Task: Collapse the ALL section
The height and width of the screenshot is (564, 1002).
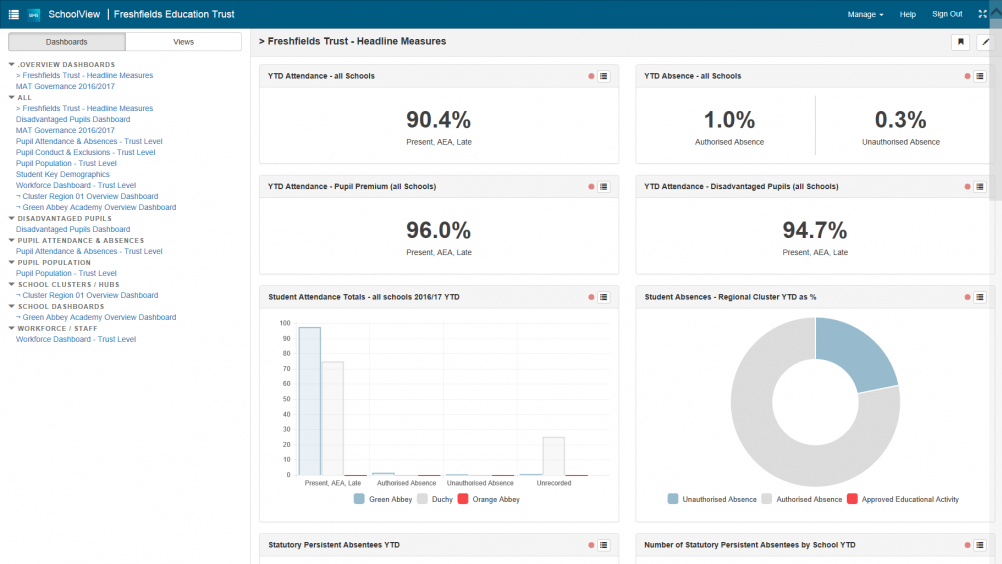Action: (x=12, y=98)
